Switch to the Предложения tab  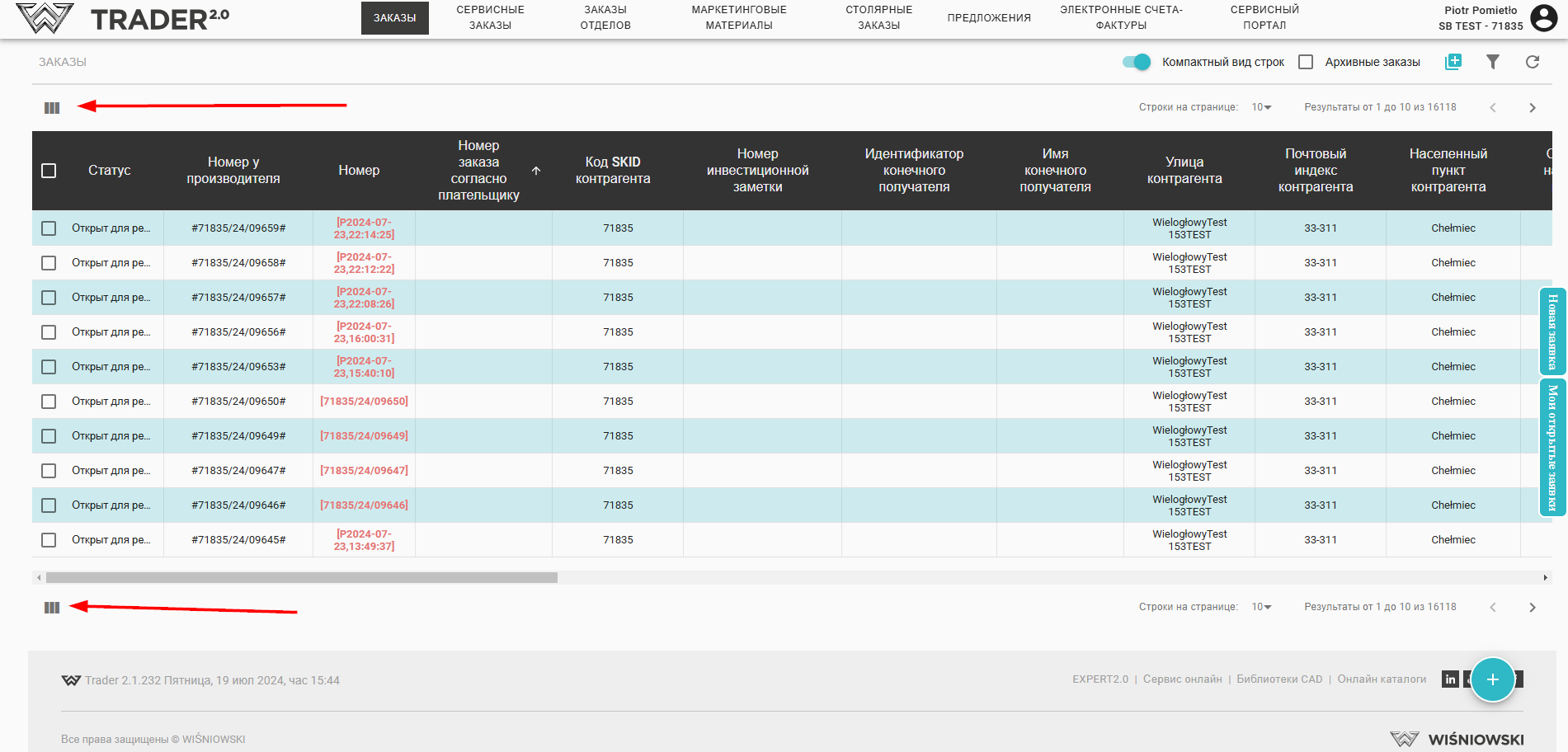point(989,17)
